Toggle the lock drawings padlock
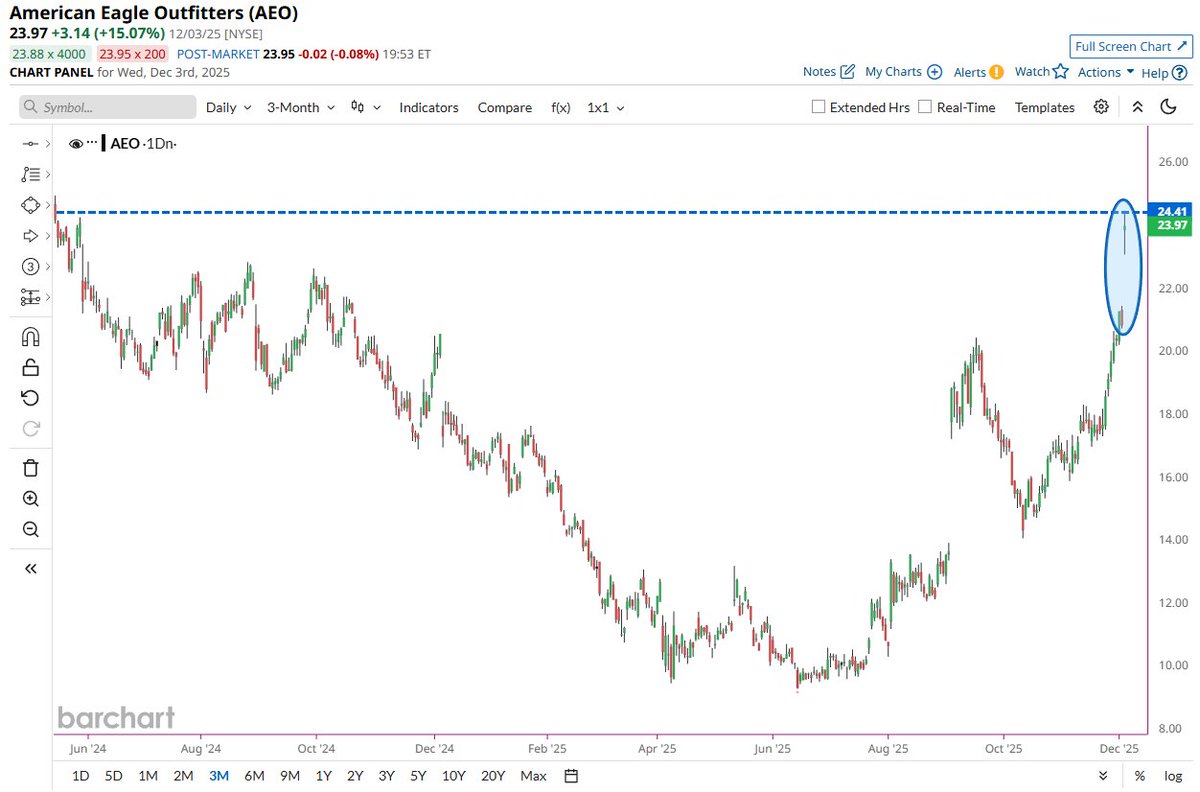The width and height of the screenshot is (1200, 792). pos(30,367)
